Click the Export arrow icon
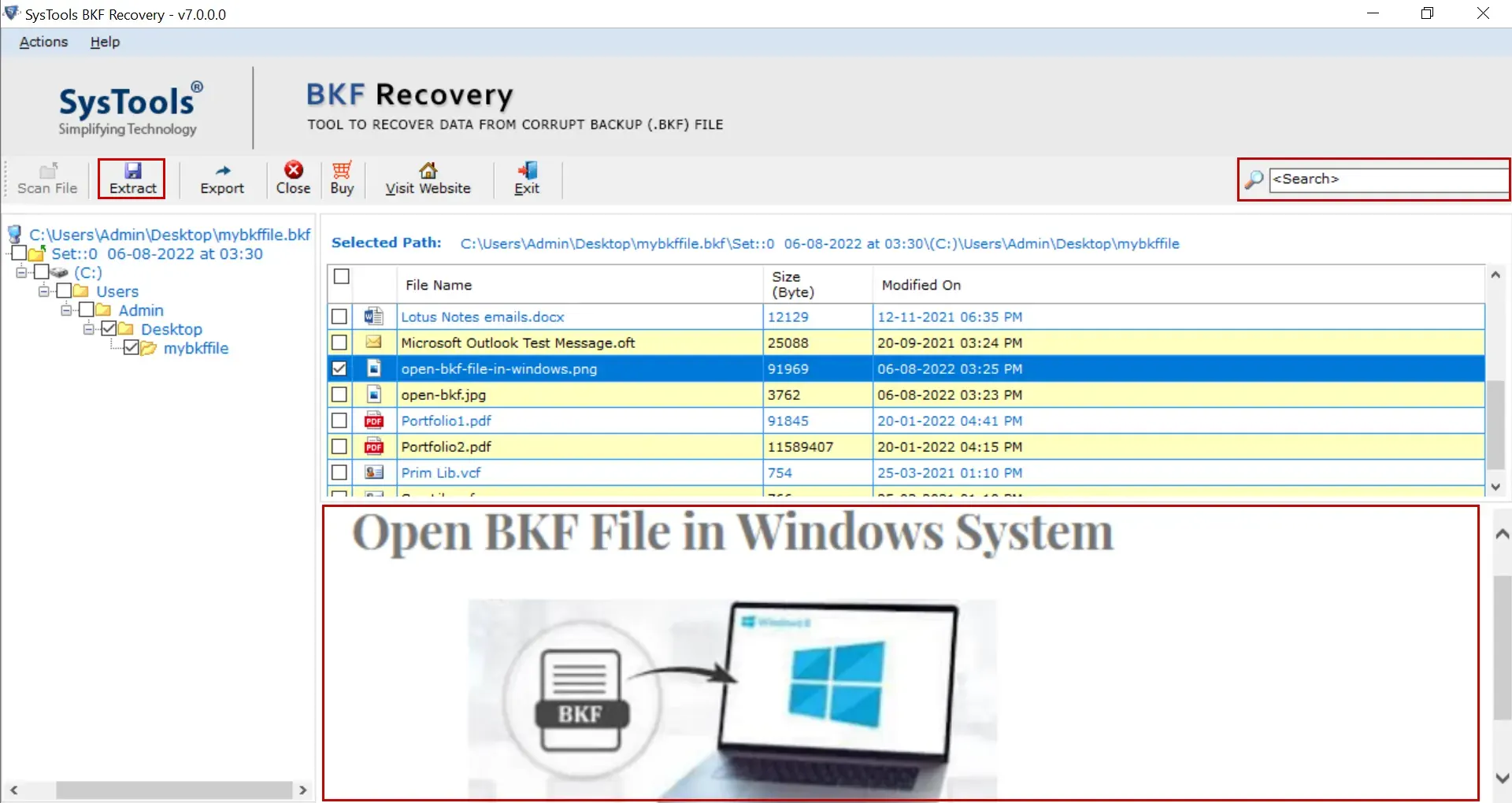 (223, 170)
